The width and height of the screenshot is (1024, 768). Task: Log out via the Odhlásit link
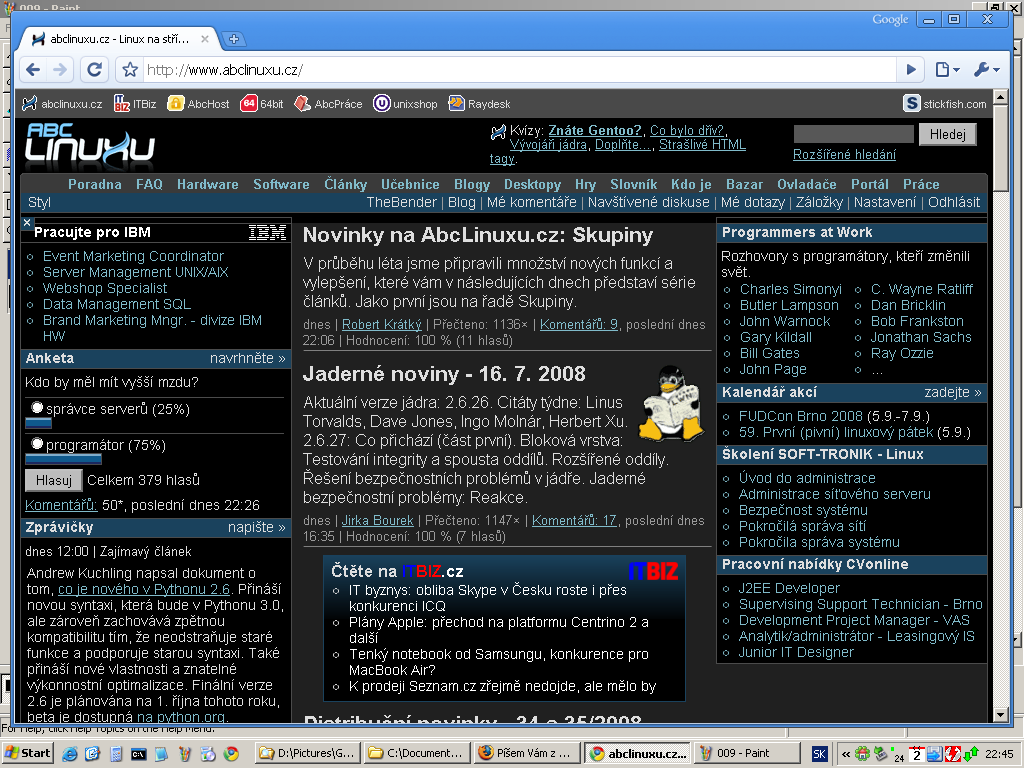click(954, 202)
